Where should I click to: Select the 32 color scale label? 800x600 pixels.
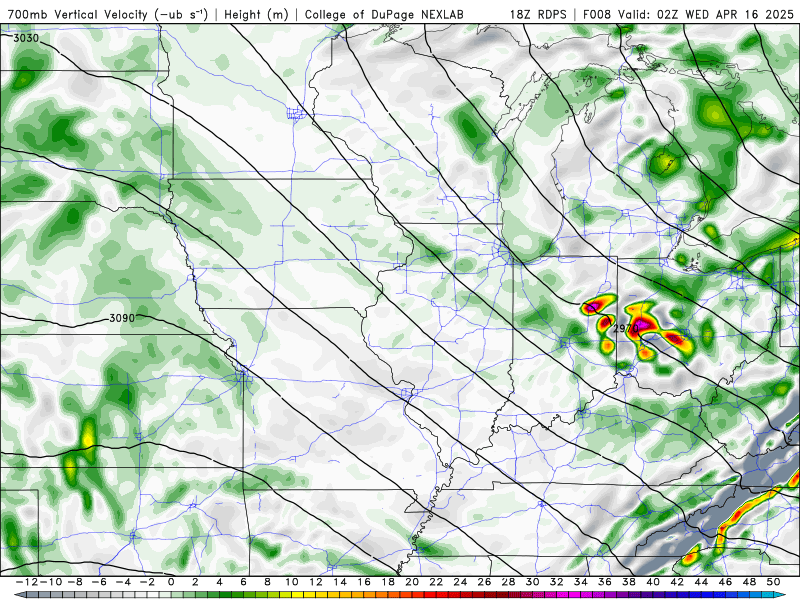click(x=557, y=582)
